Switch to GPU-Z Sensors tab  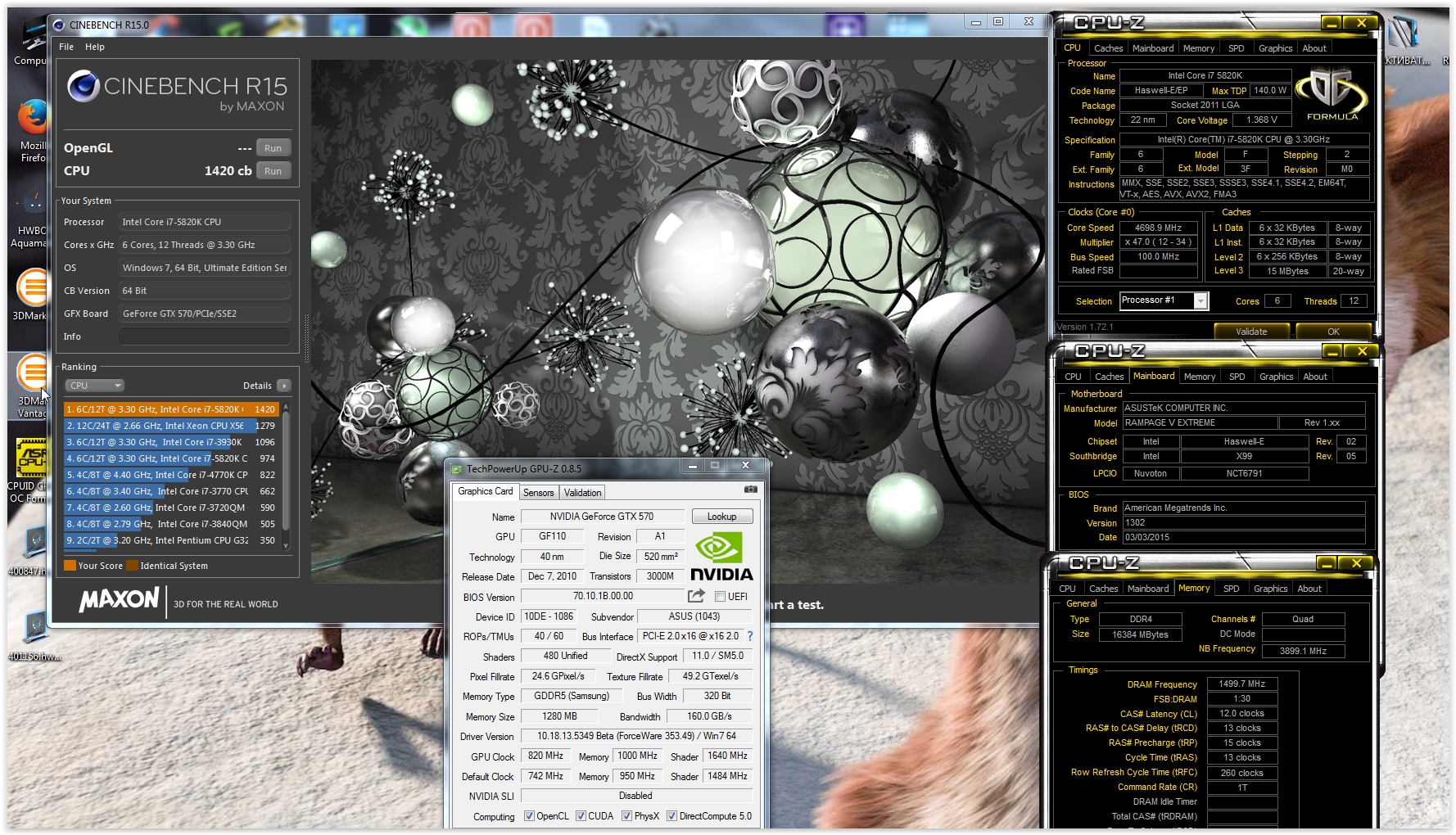pyautogui.click(x=538, y=493)
